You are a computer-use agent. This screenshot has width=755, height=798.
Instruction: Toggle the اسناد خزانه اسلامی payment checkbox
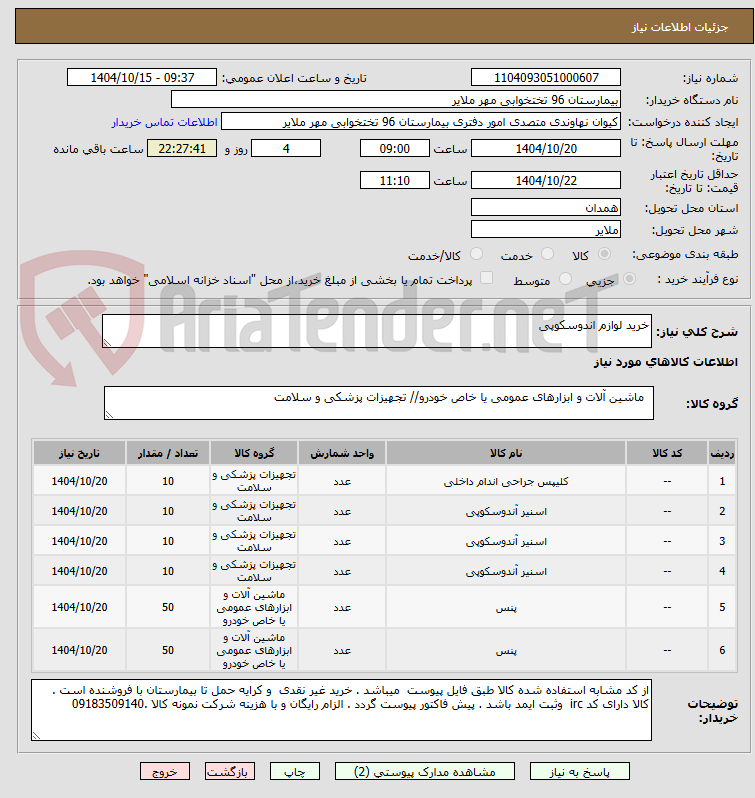(x=487, y=278)
